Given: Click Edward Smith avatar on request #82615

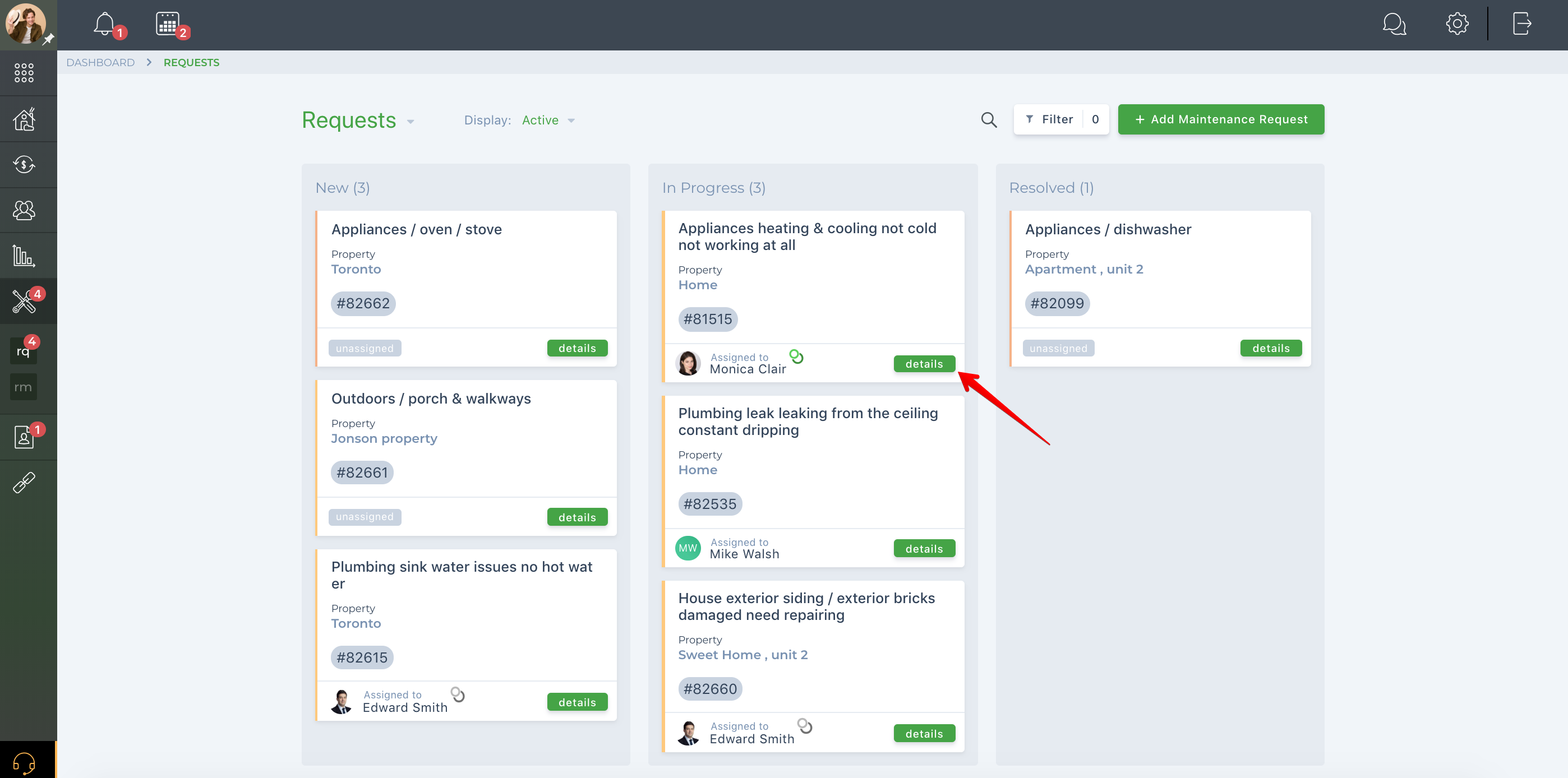Looking at the screenshot, I should pos(342,701).
